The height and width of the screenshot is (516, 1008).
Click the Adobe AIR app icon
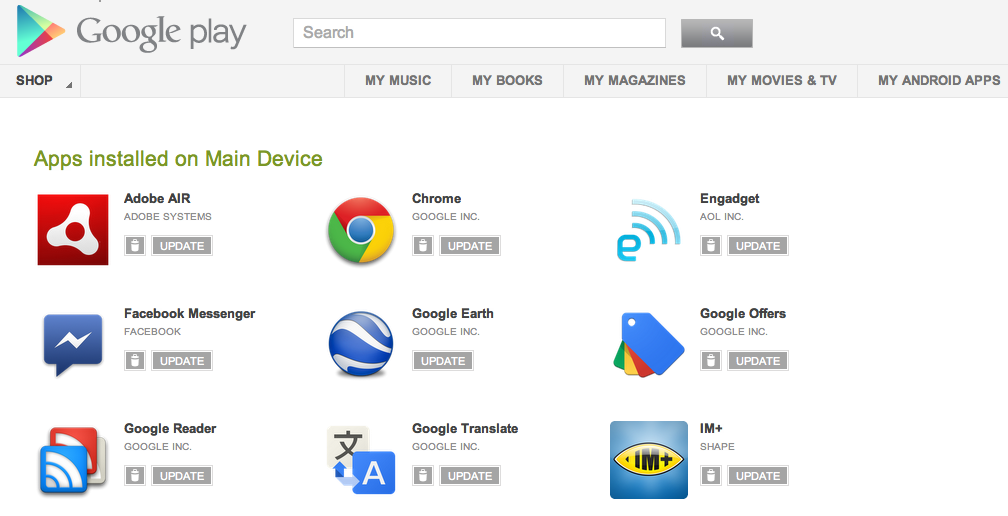73,230
